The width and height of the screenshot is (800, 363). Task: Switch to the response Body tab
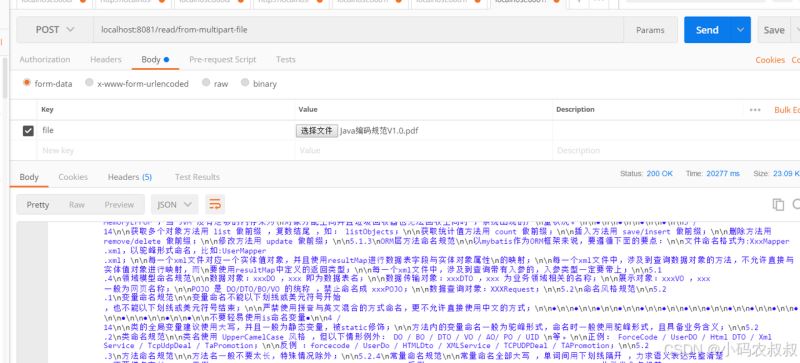(29, 177)
